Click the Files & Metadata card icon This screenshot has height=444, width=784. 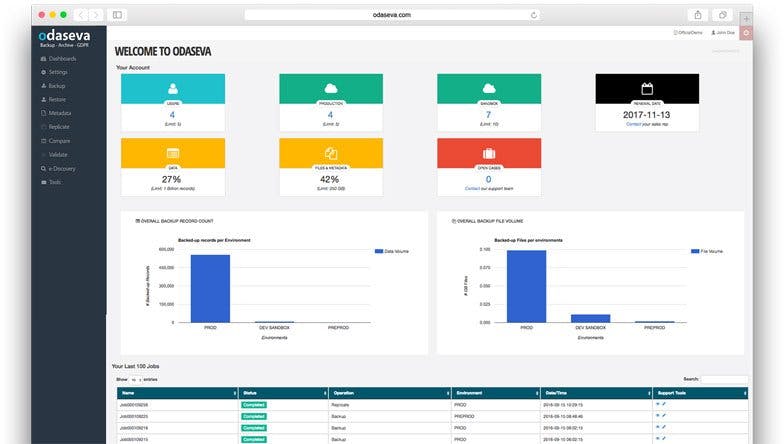coord(331,153)
